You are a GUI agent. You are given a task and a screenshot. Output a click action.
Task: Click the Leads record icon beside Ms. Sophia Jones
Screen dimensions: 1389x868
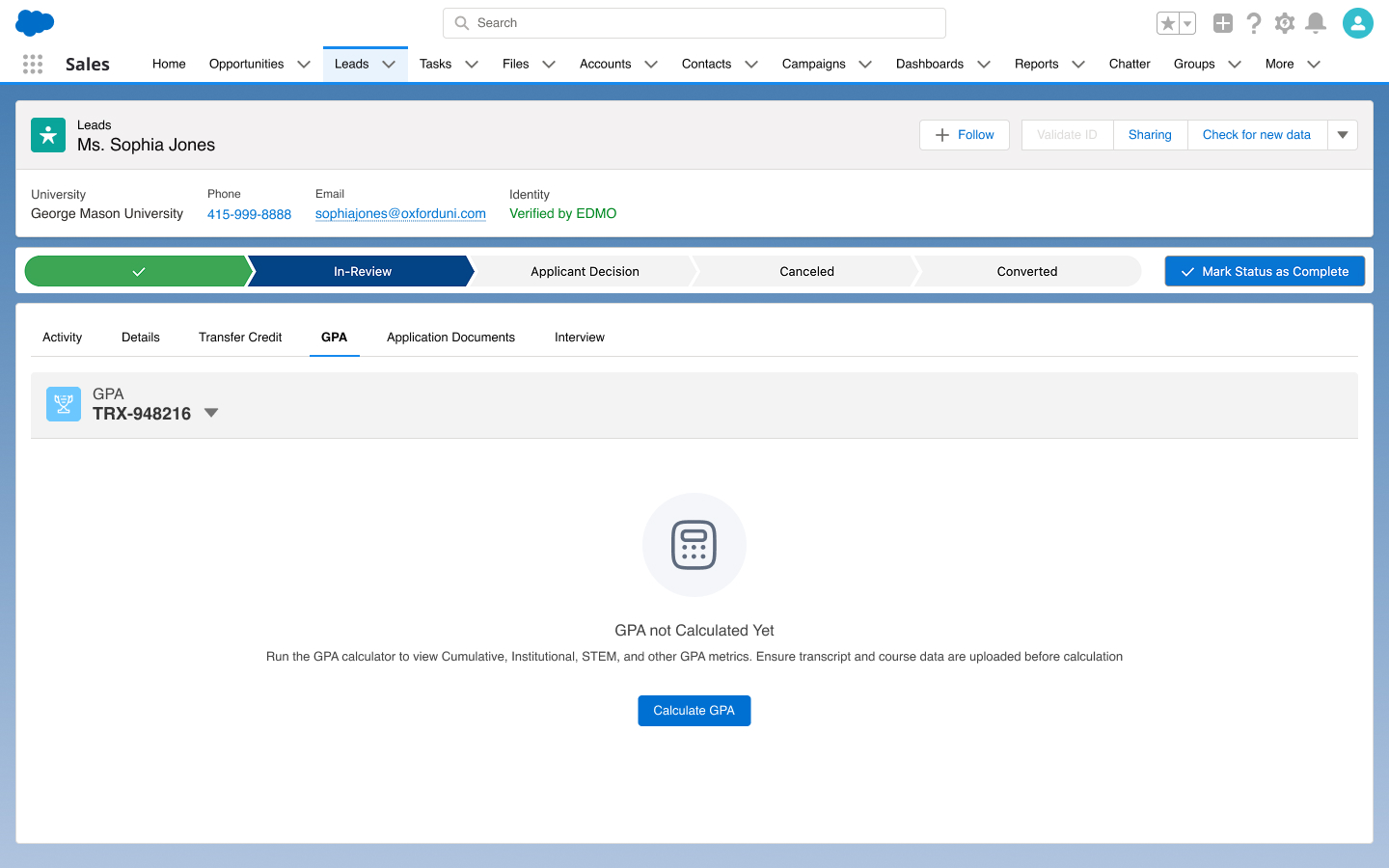(48, 135)
